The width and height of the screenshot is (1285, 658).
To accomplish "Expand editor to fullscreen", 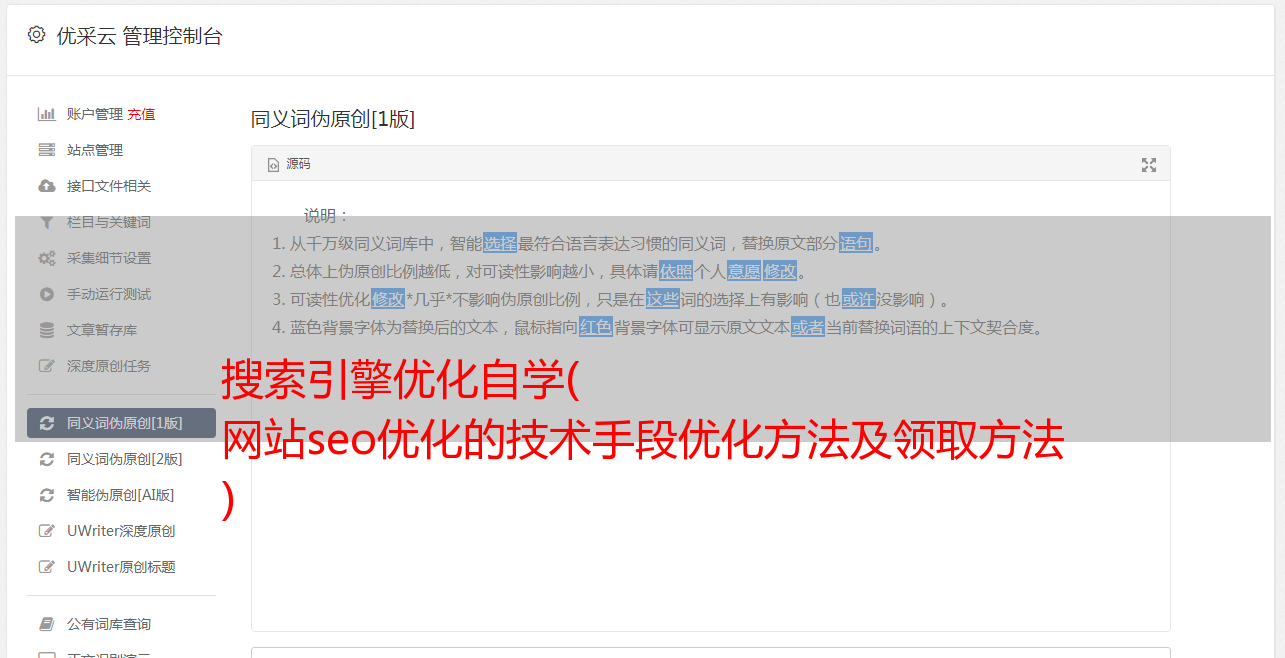I will (1149, 165).
